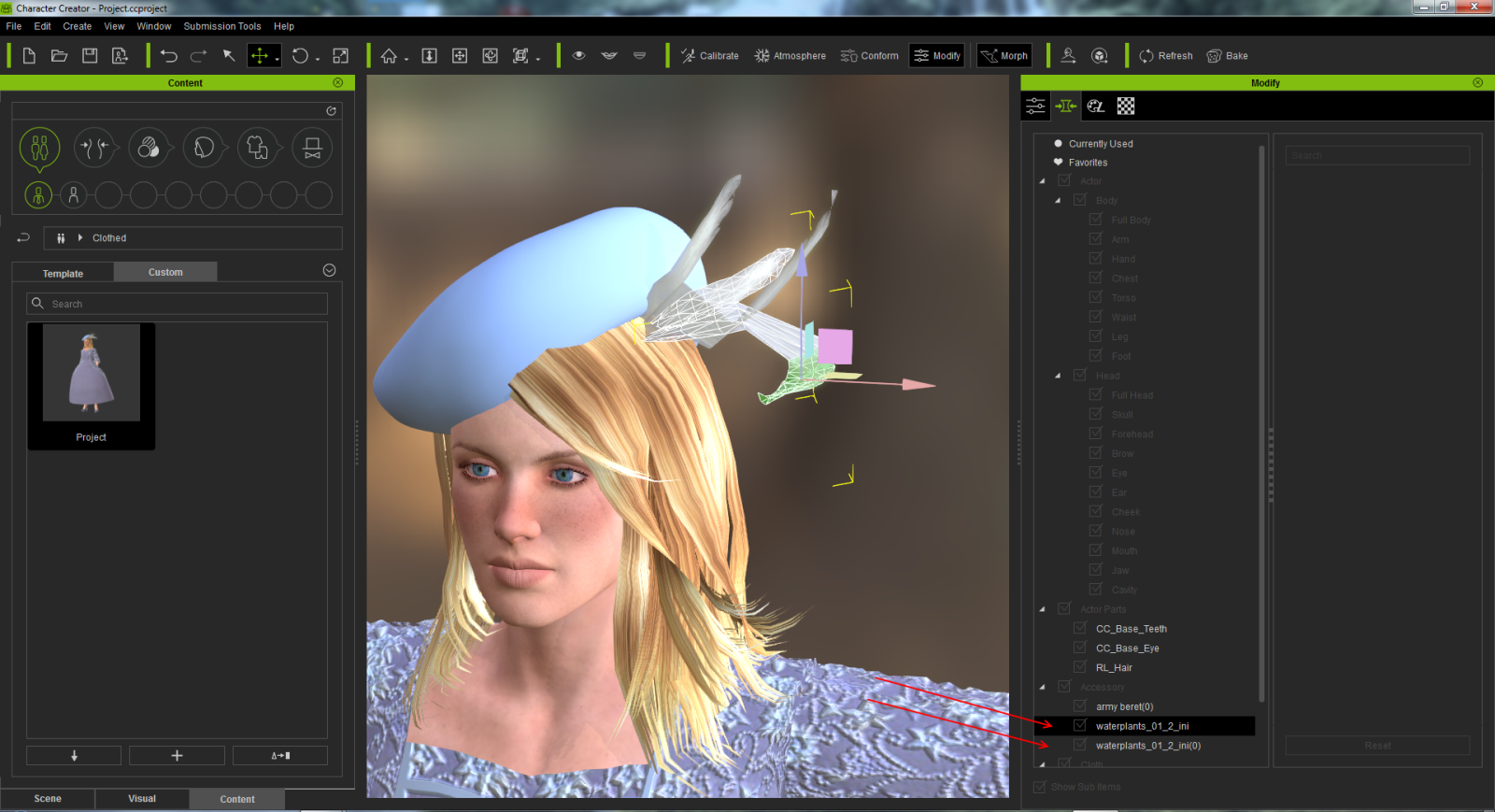Click the Home camera view icon
Viewport: 1495px width, 812px height.
[390, 56]
